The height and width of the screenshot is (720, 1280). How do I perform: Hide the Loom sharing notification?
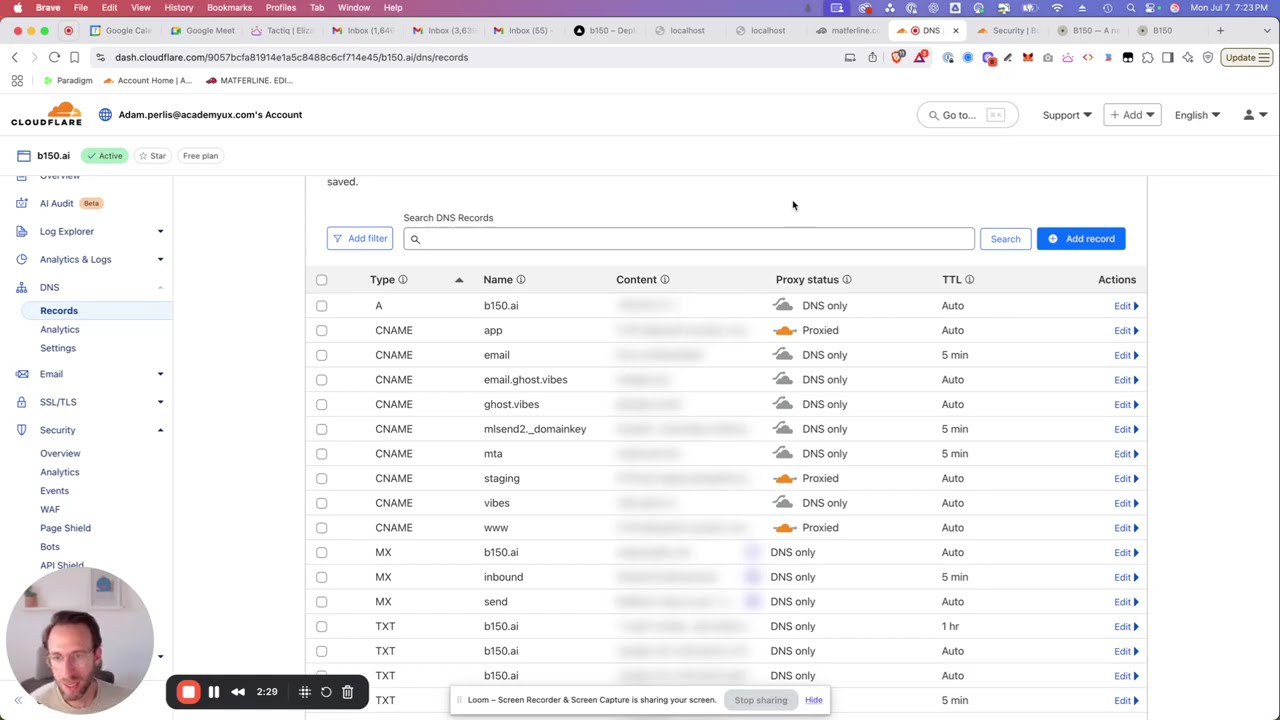coord(814,700)
